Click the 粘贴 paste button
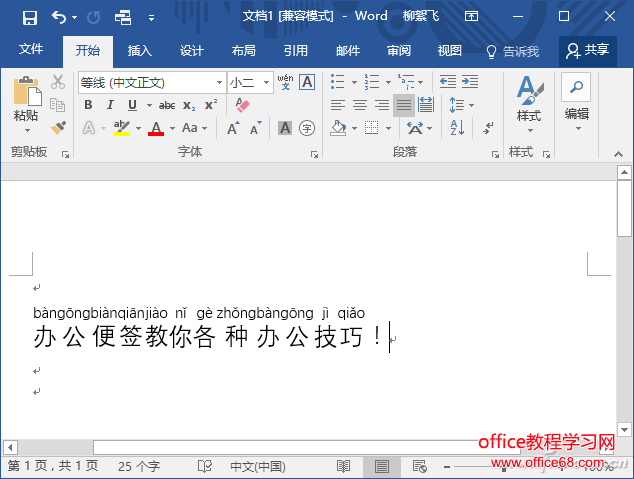 click(26, 103)
